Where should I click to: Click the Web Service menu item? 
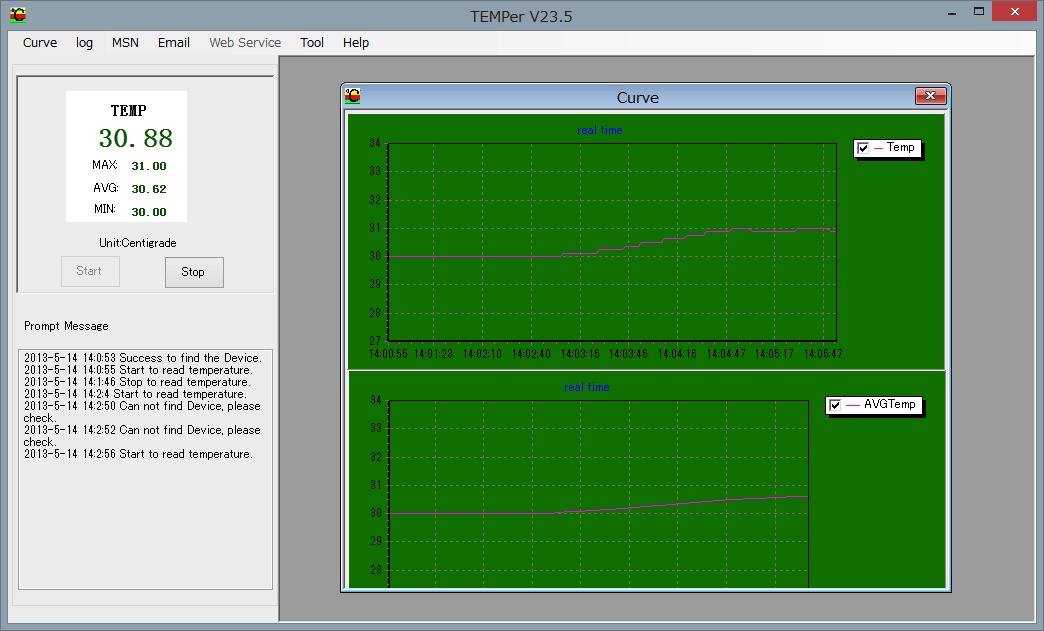(x=245, y=43)
